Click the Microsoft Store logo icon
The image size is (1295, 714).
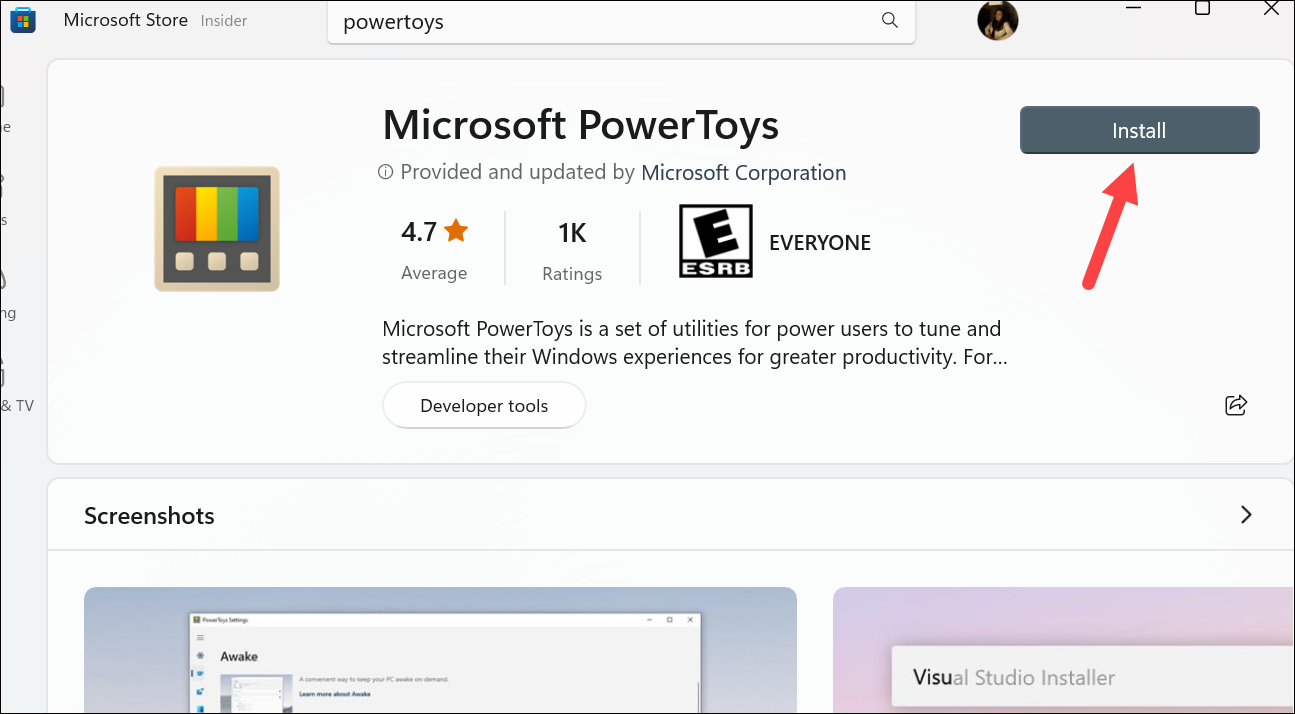tap(23, 21)
